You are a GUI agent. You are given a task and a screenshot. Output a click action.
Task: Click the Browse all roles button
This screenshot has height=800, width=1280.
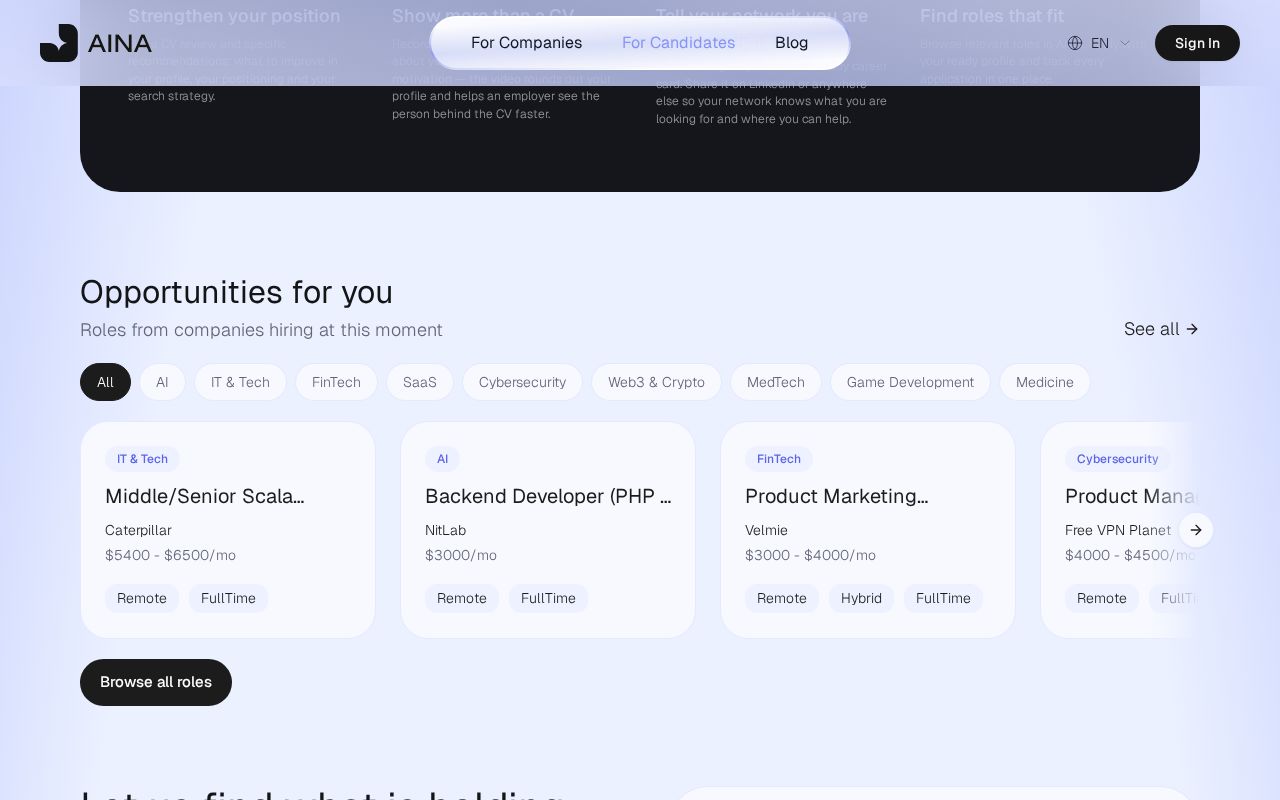tap(156, 682)
